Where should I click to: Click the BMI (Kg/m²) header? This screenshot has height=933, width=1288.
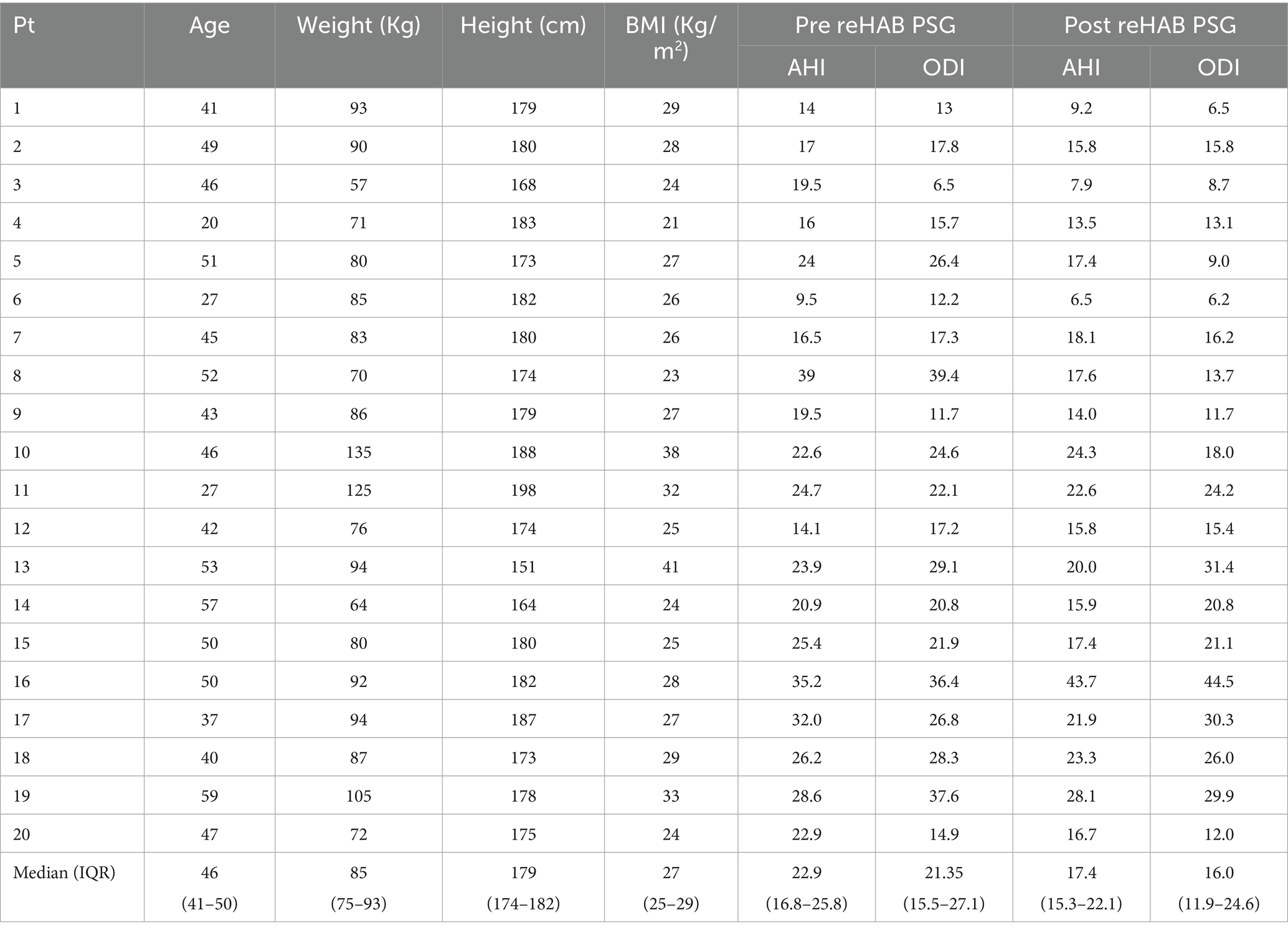(671, 39)
